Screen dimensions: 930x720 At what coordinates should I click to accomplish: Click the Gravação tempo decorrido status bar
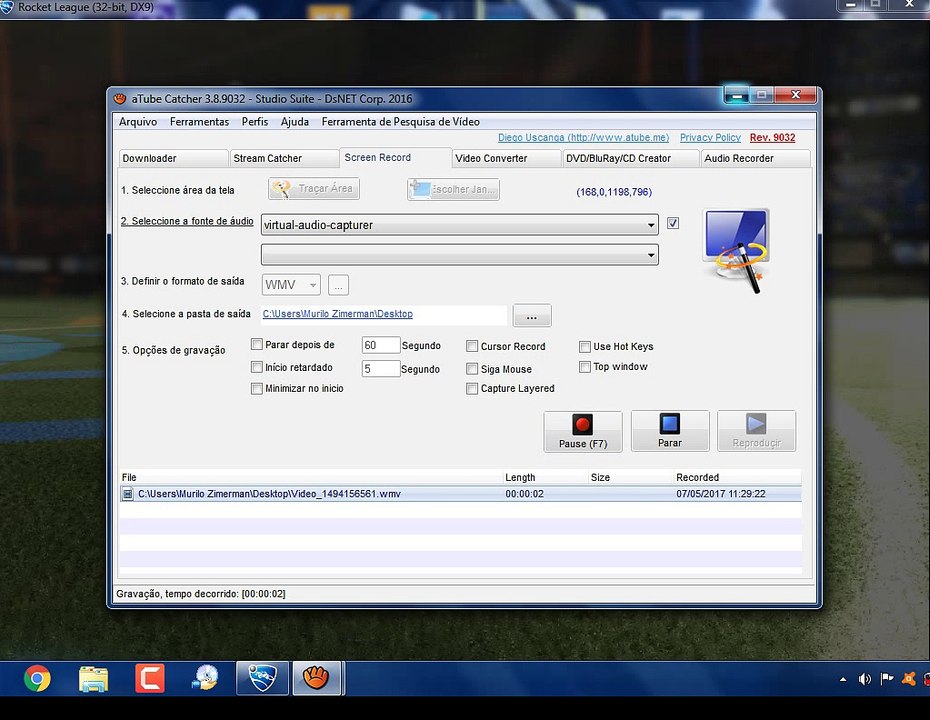pyautogui.click(x=464, y=594)
